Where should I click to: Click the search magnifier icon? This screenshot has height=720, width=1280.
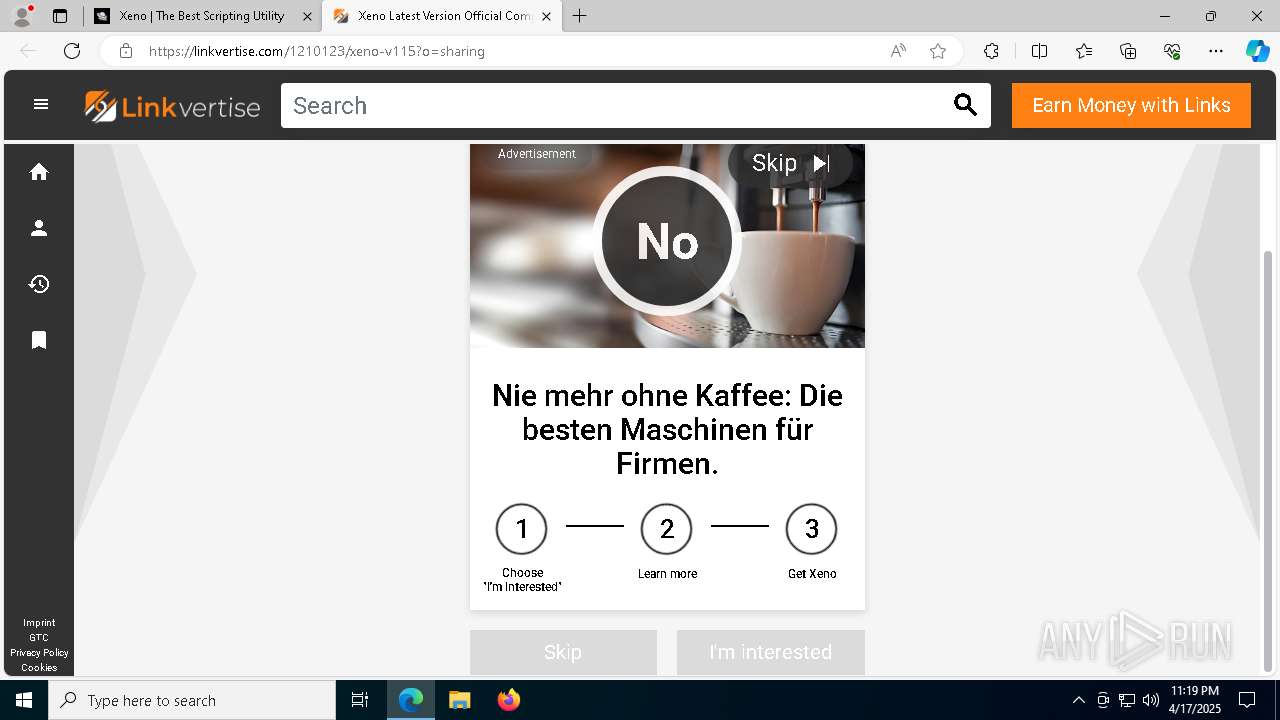click(965, 105)
